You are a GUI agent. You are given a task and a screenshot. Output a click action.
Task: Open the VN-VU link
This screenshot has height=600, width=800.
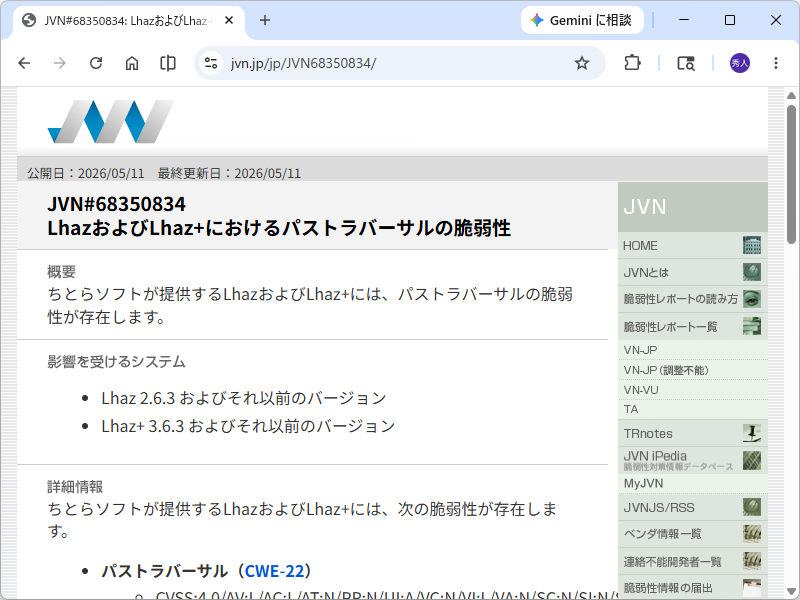(x=692, y=390)
